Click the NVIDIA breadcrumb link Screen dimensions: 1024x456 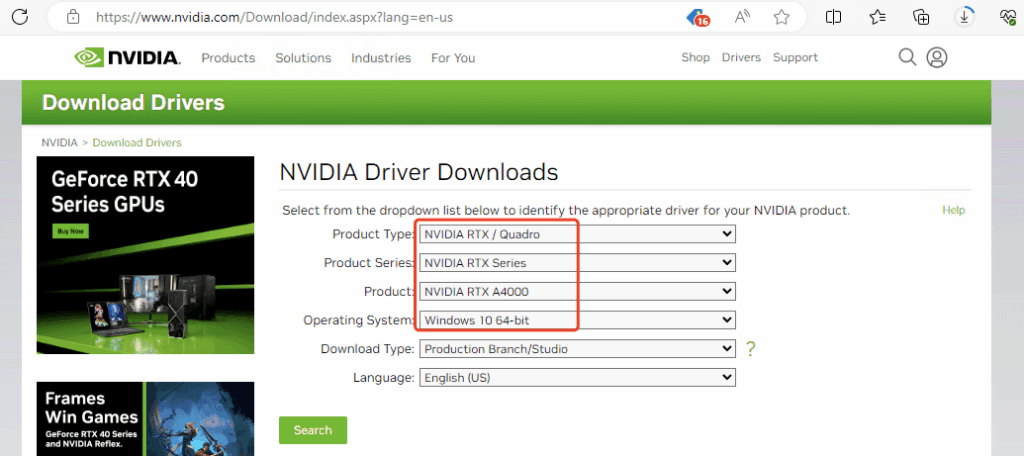[x=59, y=142]
